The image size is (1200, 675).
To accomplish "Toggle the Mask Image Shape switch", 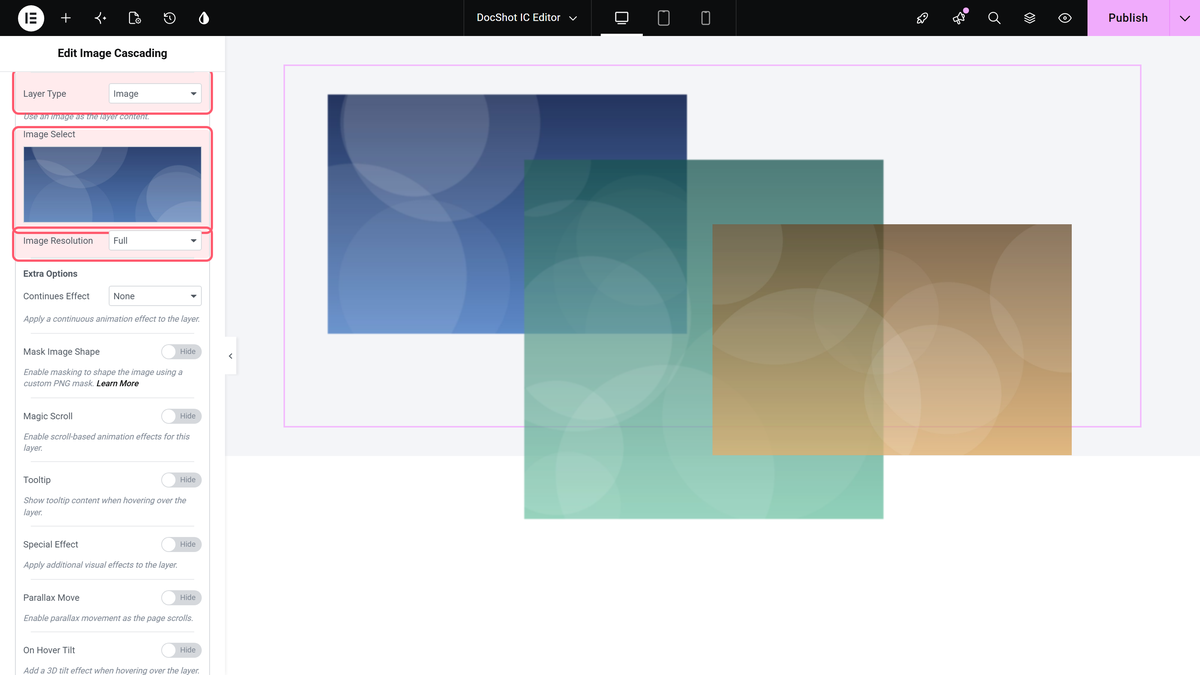I will [181, 352].
